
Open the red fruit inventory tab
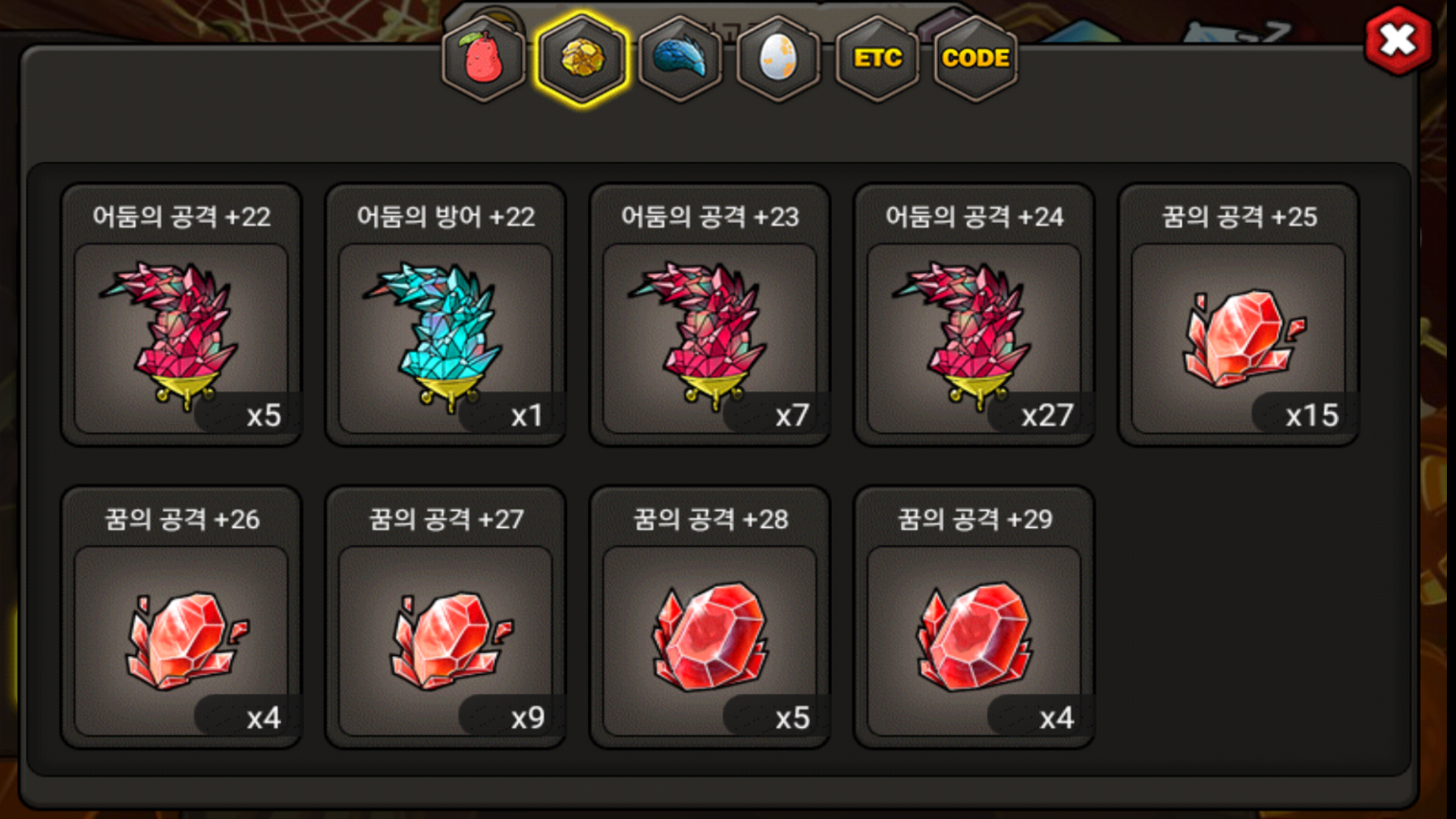[x=484, y=58]
